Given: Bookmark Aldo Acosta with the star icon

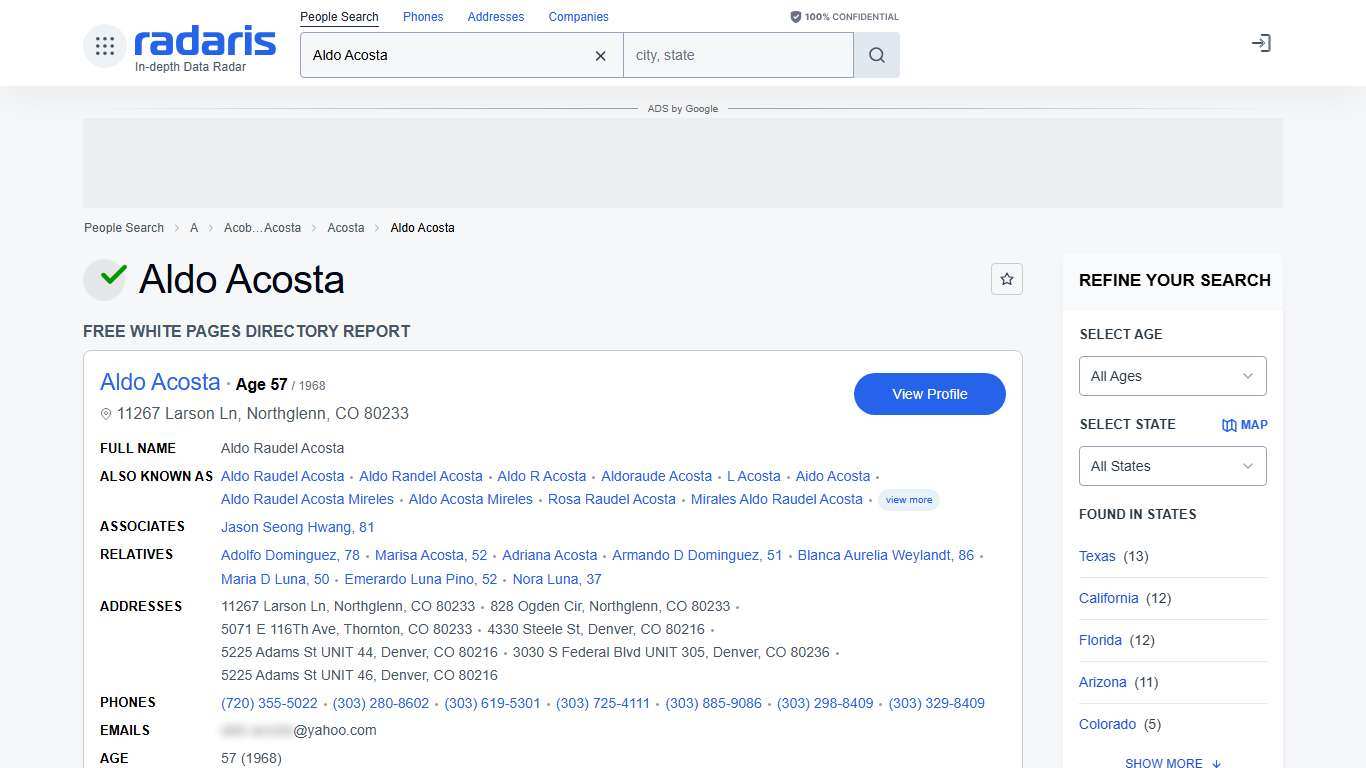Looking at the screenshot, I should 1006,280.
